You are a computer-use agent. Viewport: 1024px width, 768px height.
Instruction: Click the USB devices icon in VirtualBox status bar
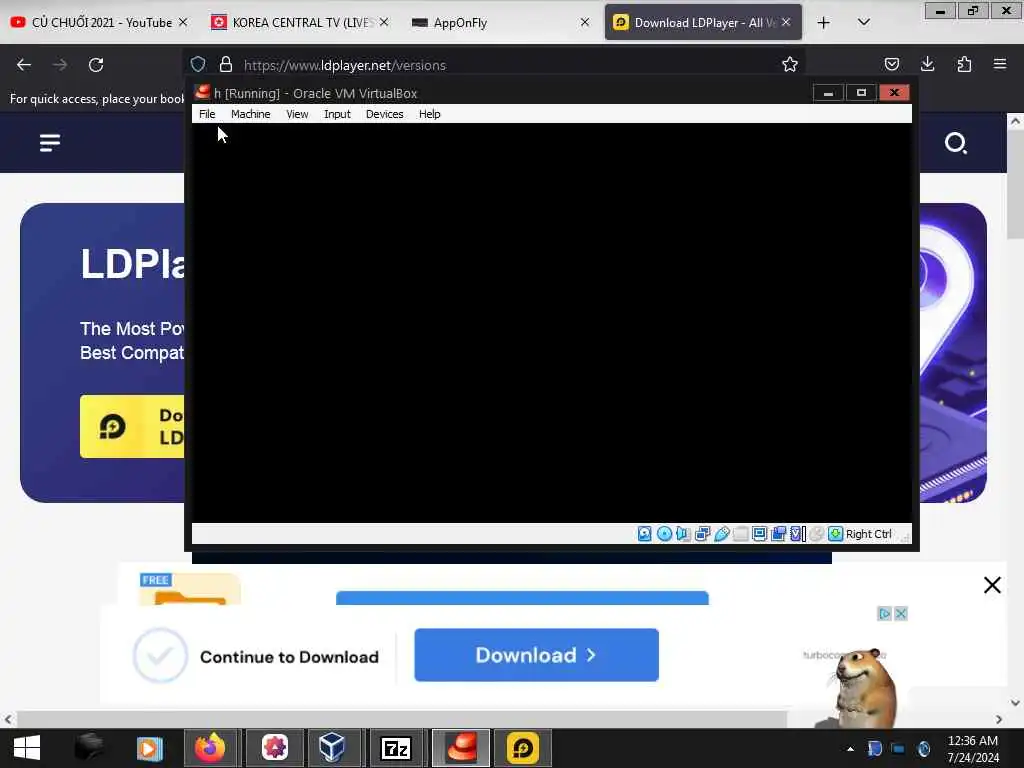722,534
